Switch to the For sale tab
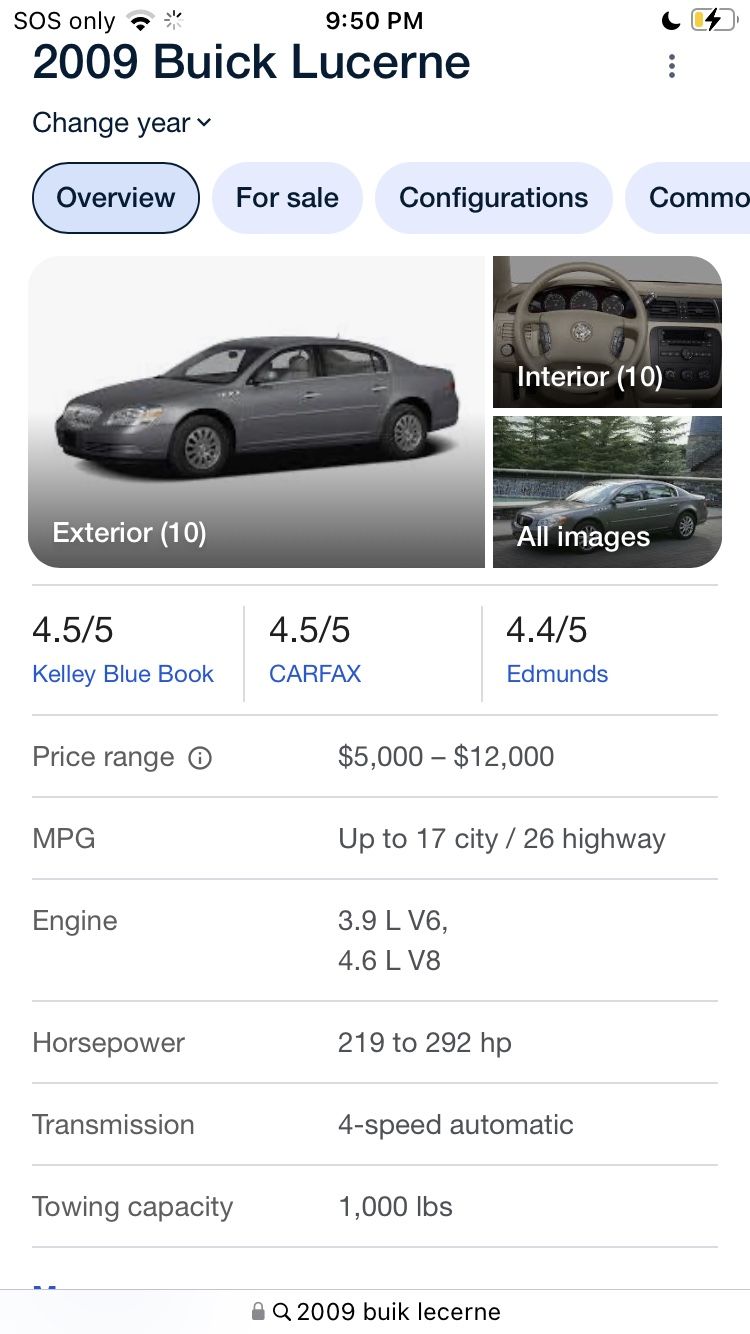 [287, 198]
